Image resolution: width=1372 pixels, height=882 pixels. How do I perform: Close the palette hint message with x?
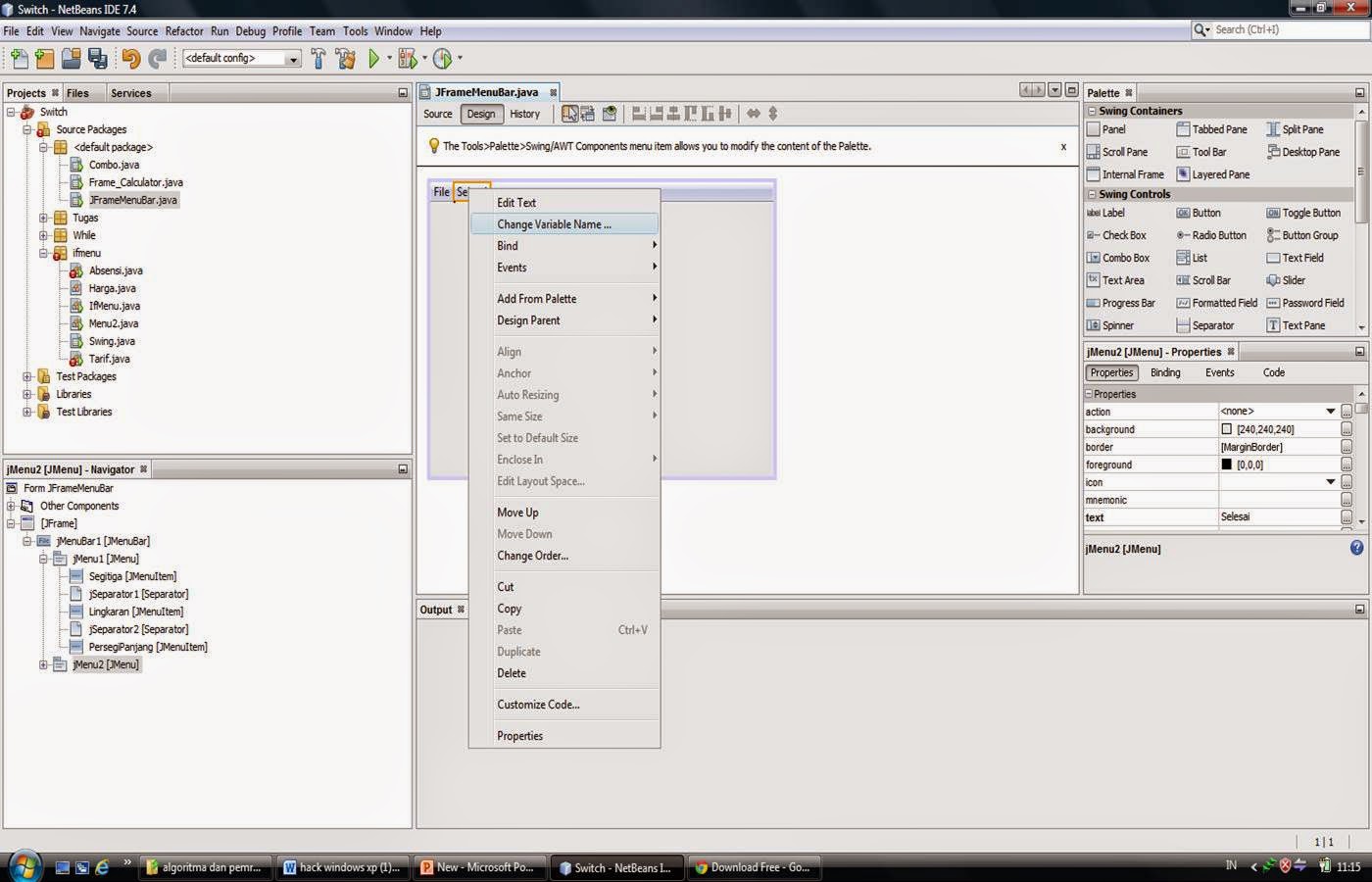[1063, 146]
